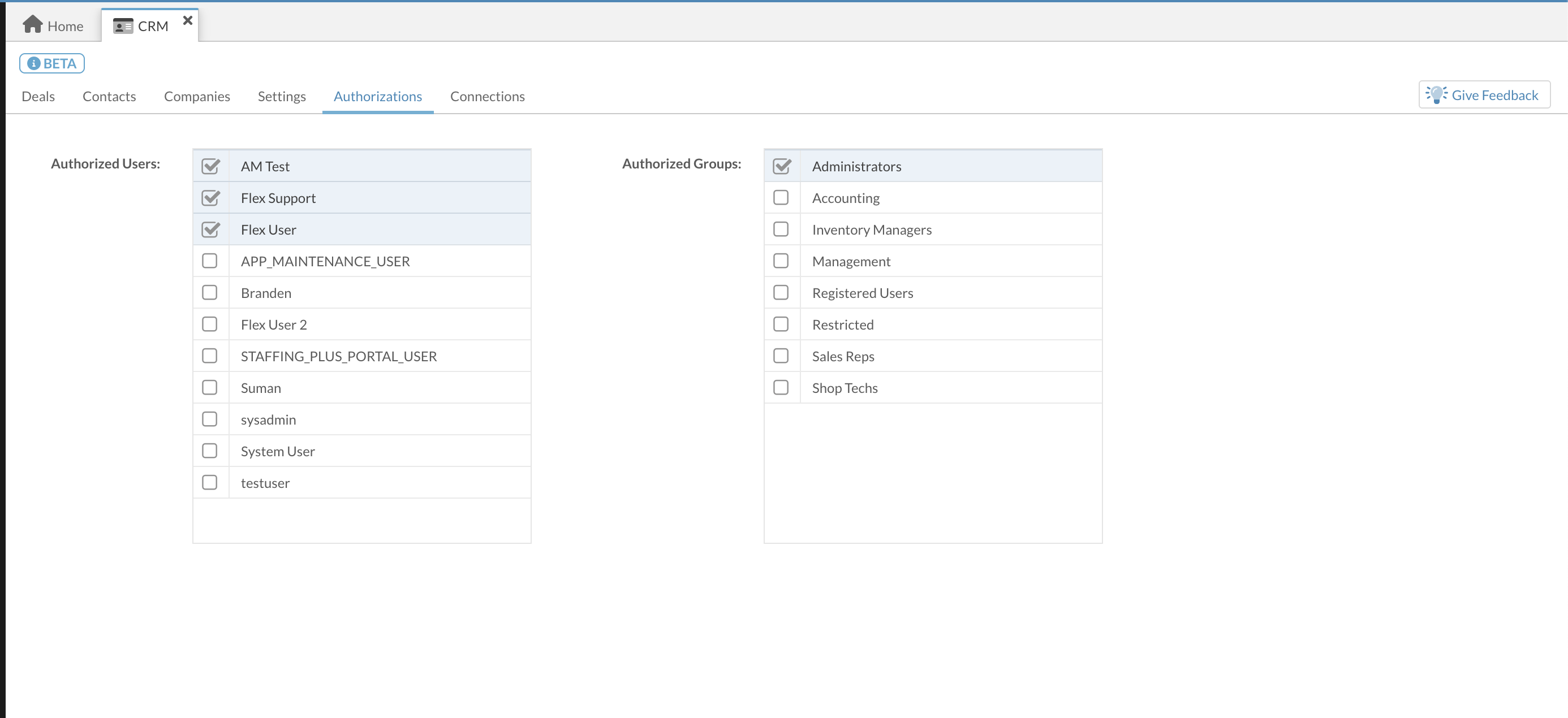This screenshot has height=718, width=1568.
Task: Click the Home house icon
Action: click(x=32, y=24)
